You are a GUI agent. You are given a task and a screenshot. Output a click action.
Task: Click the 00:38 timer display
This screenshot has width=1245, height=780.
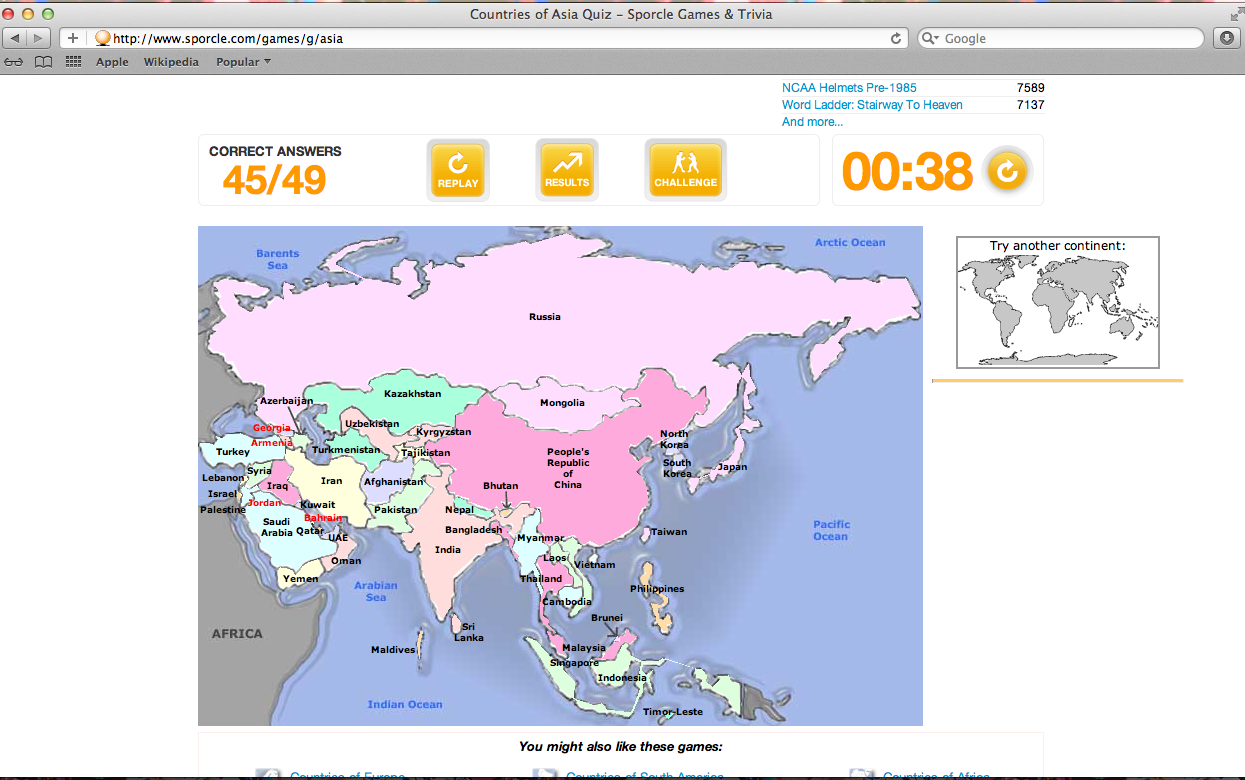[x=908, y=171]
